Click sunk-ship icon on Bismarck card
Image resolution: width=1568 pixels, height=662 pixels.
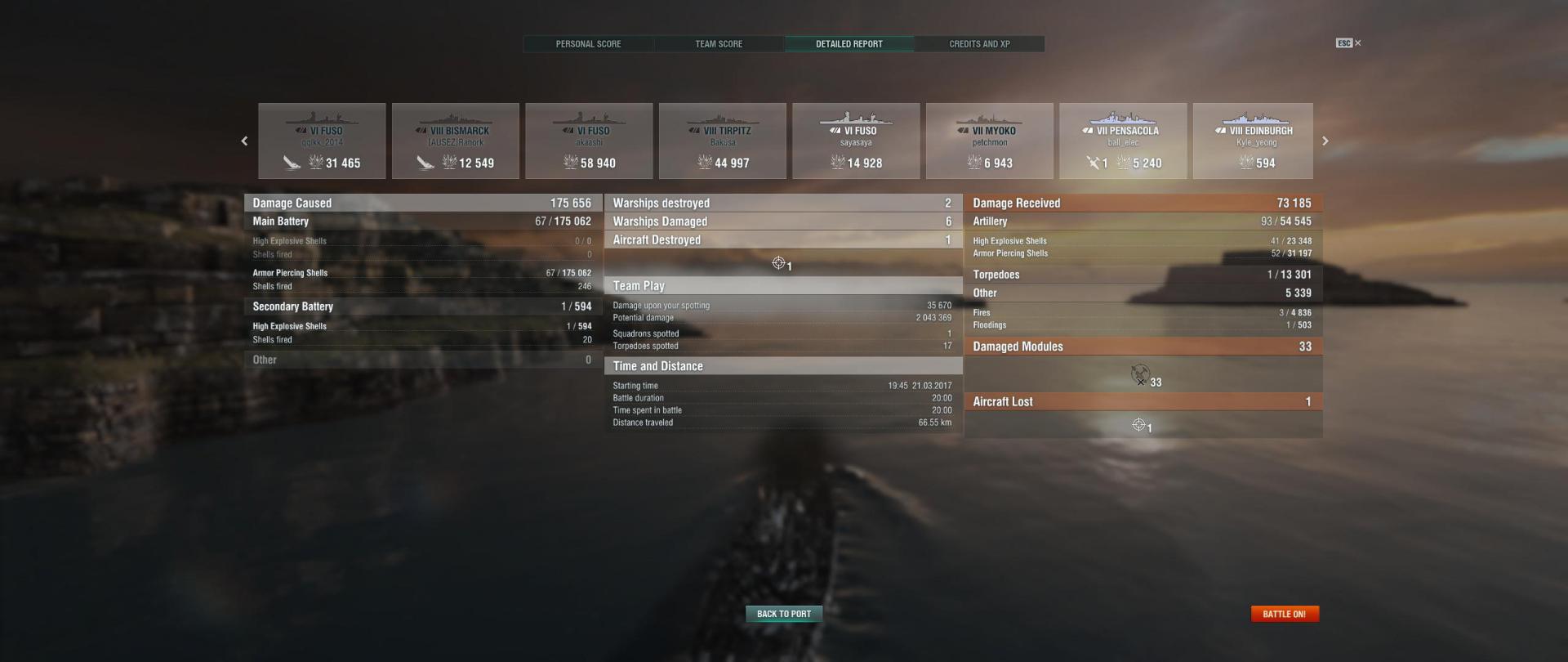(425, 163)
